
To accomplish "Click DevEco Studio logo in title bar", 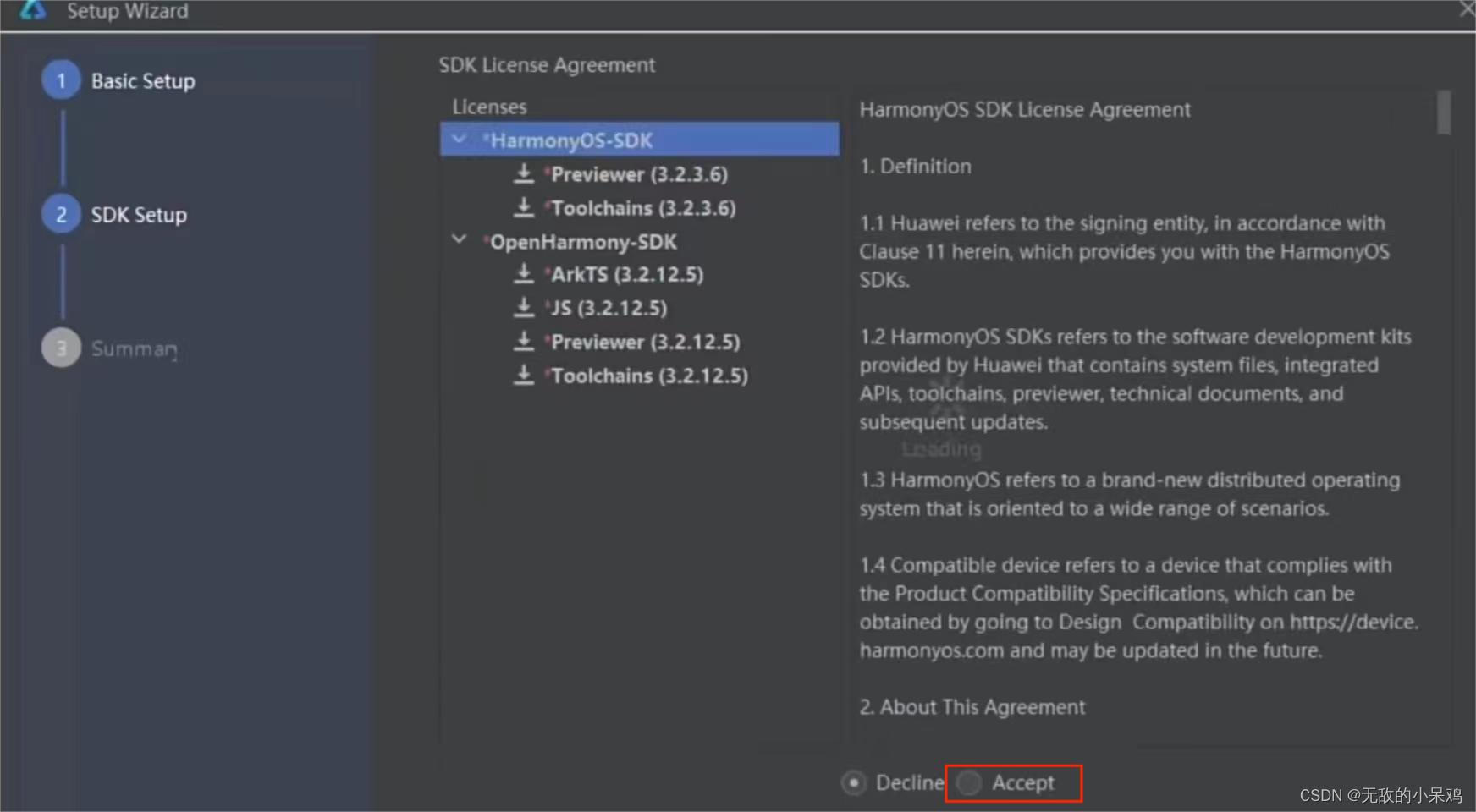I will tap(33, 10).
